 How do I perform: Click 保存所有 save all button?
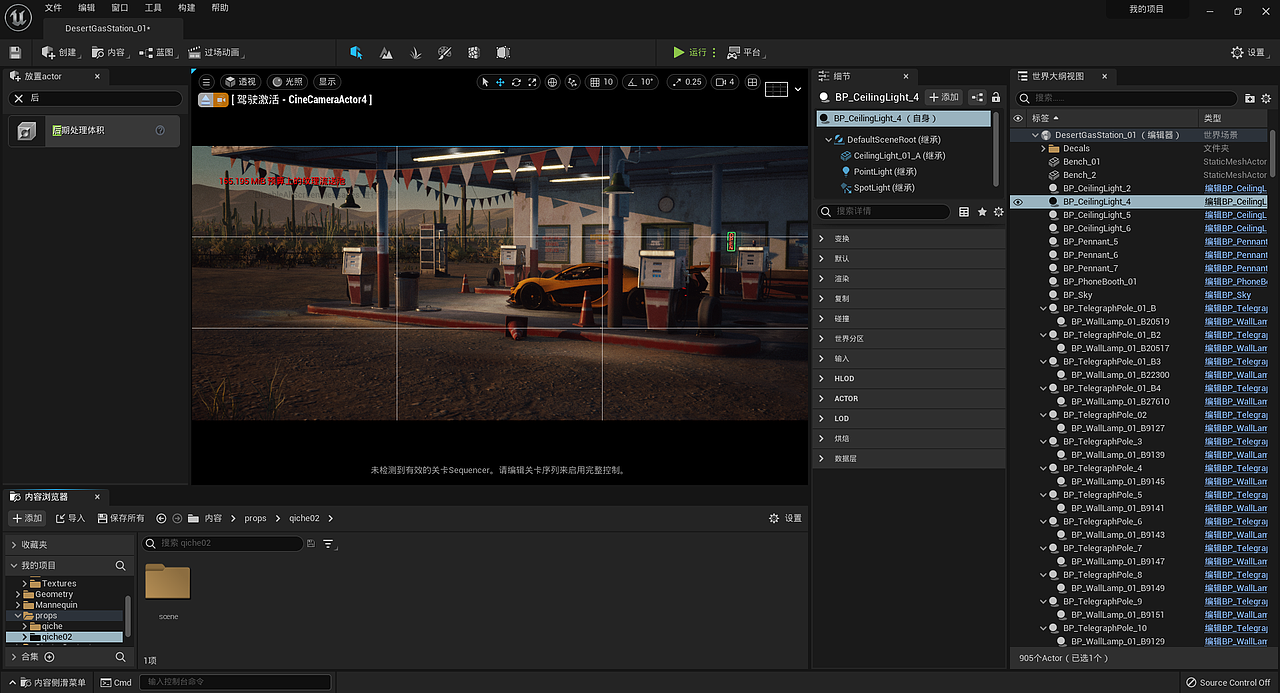pos(121,518)
